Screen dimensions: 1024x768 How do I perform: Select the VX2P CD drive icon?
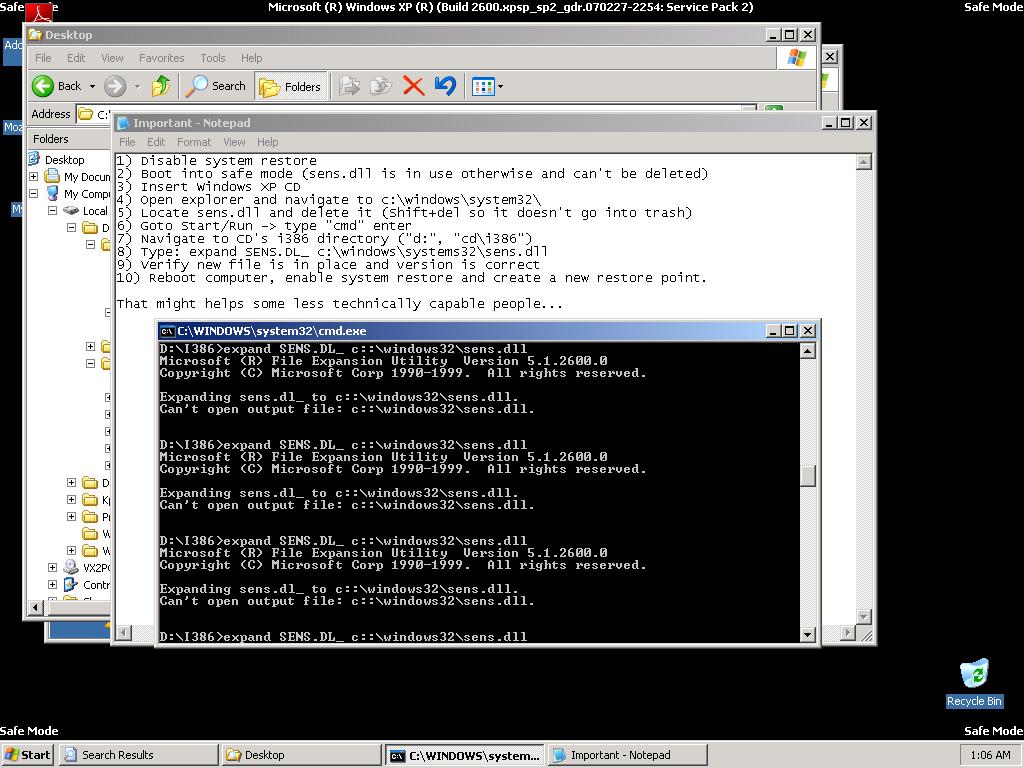71,568
